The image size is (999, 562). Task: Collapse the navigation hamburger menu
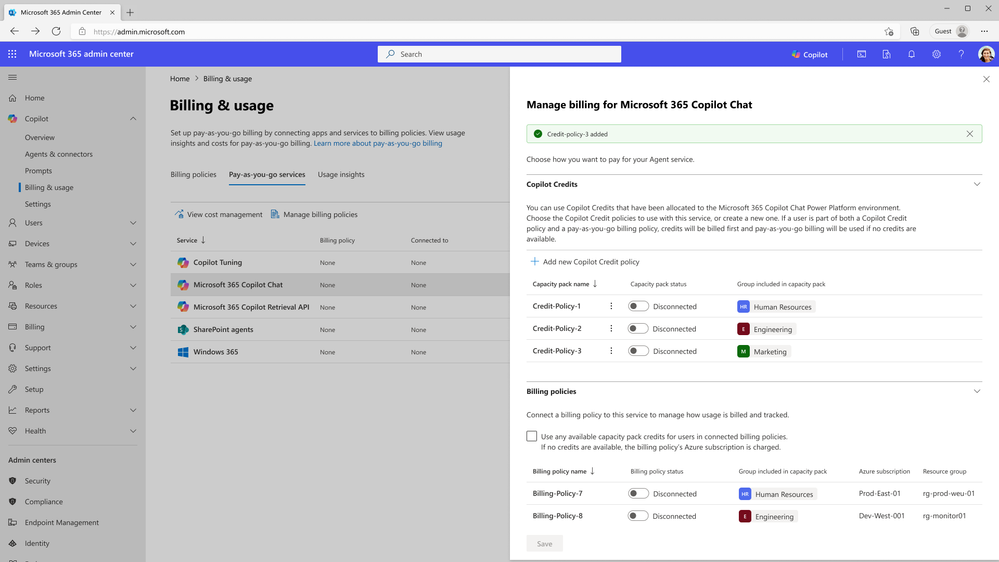click(x=12, y=77)
